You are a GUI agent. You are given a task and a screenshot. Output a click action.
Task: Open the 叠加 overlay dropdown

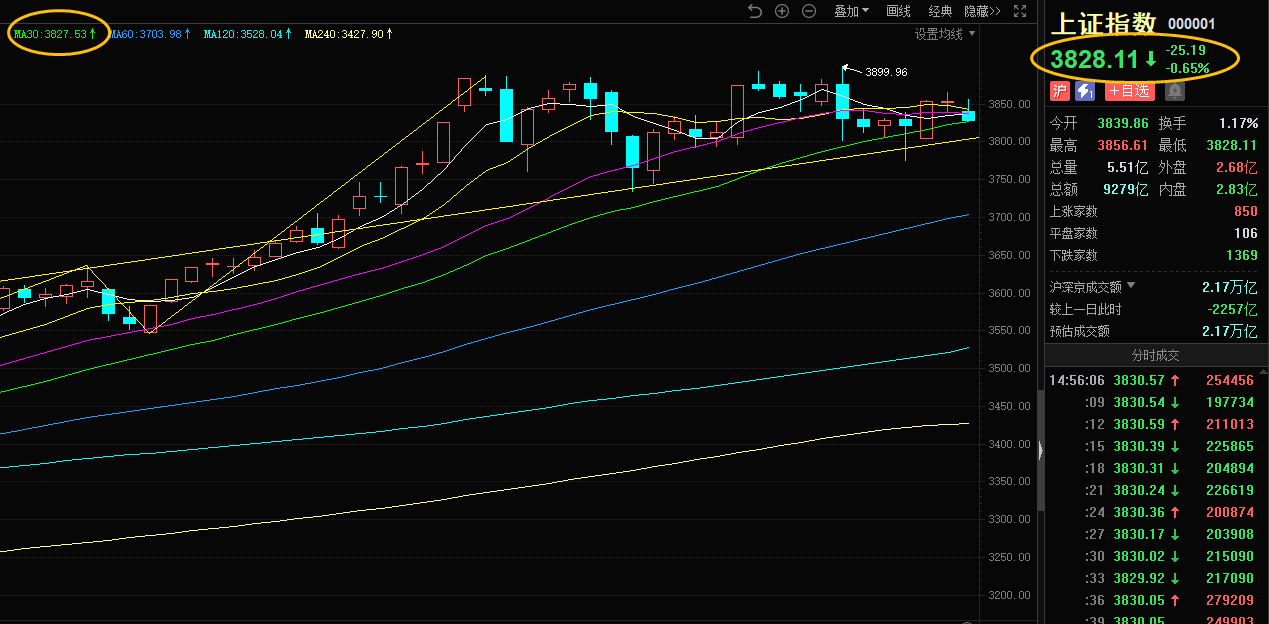851,11
